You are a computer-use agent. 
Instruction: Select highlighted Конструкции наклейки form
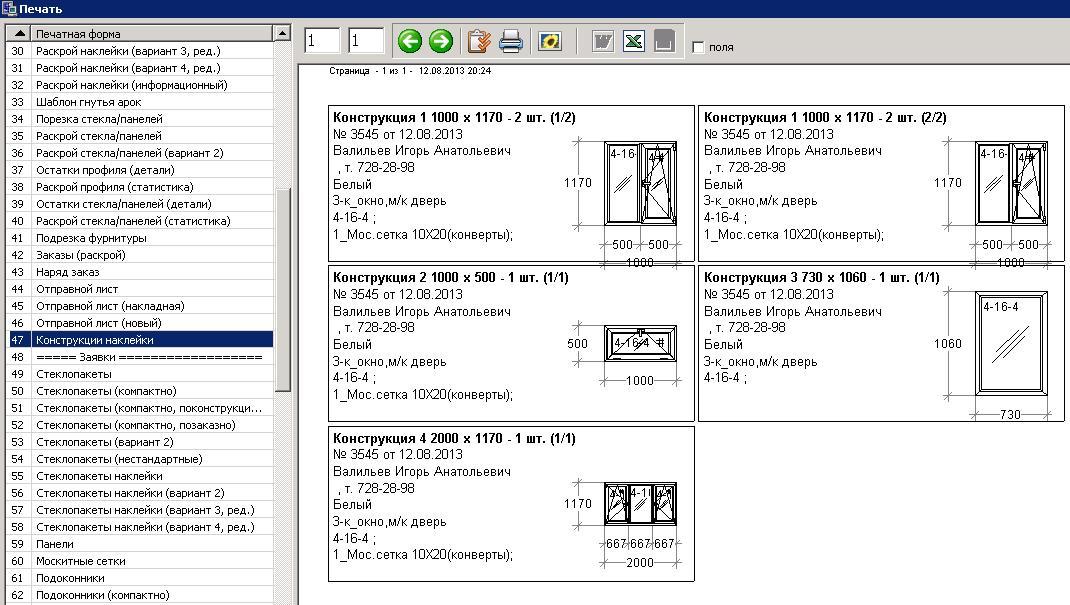140,340
